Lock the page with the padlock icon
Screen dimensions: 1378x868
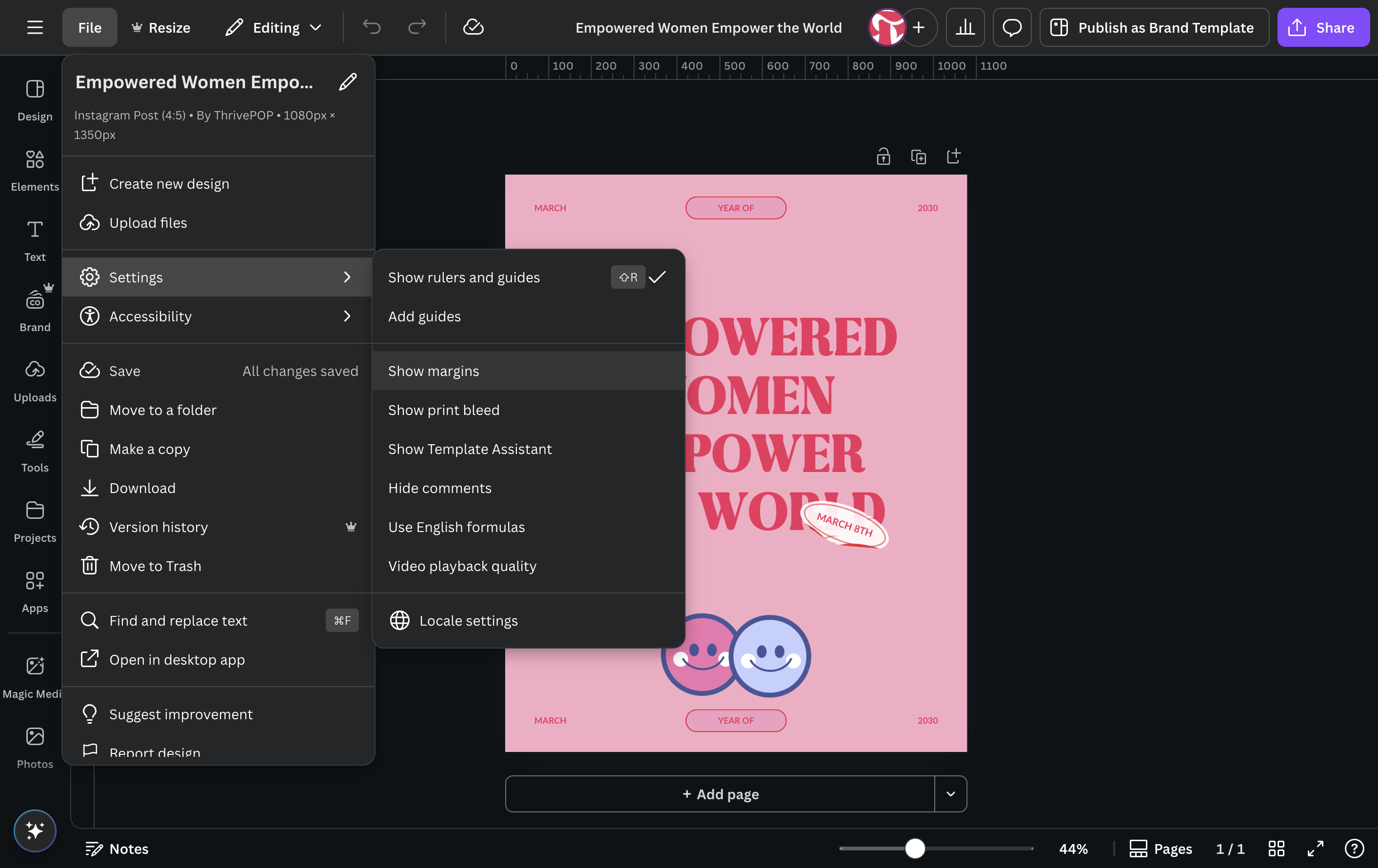click(884, 156)
